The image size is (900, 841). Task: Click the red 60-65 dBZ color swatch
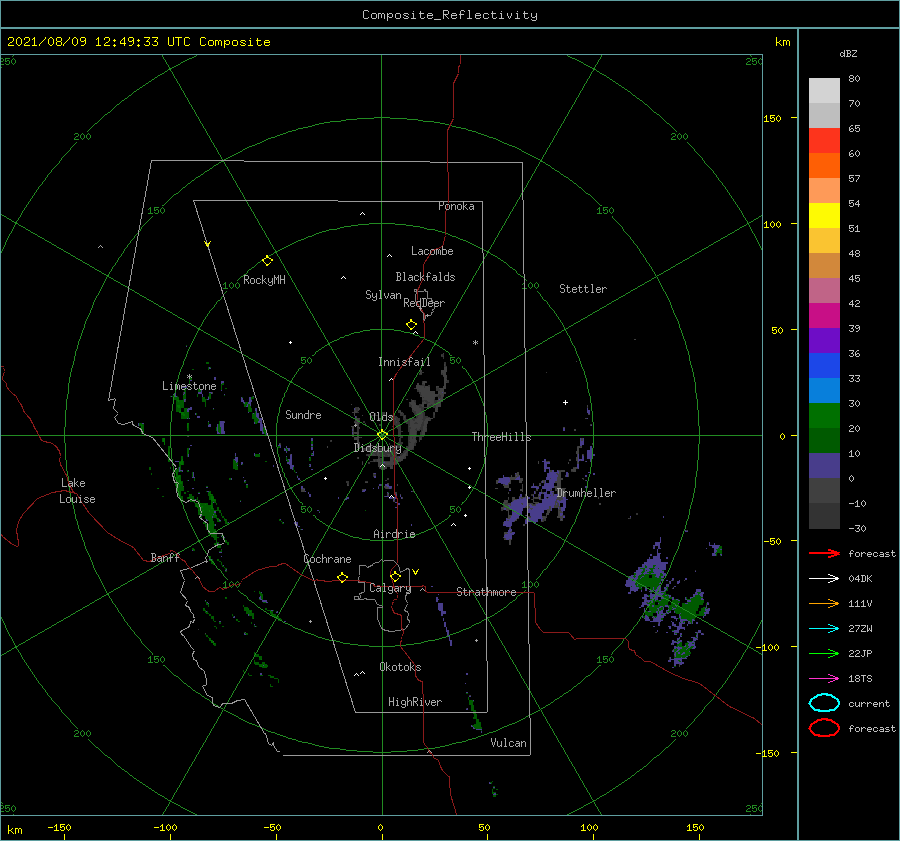(824, 141)
